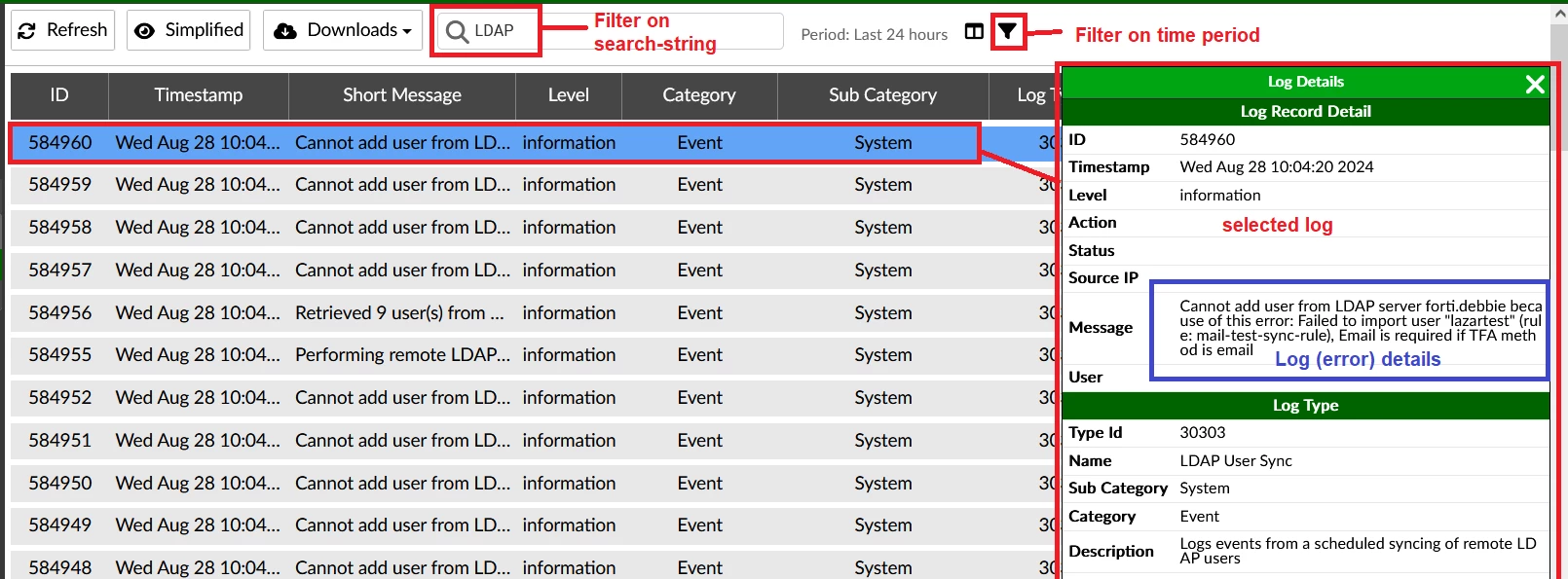The image size is (1568, 579).
Task: Click the eye icon on Simplified
Action: (x=144, y=31)
